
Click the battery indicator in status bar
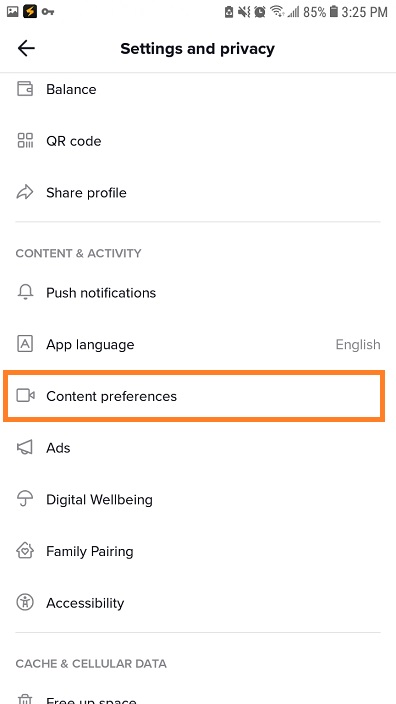pyautogui.click(x=333, y=12)
